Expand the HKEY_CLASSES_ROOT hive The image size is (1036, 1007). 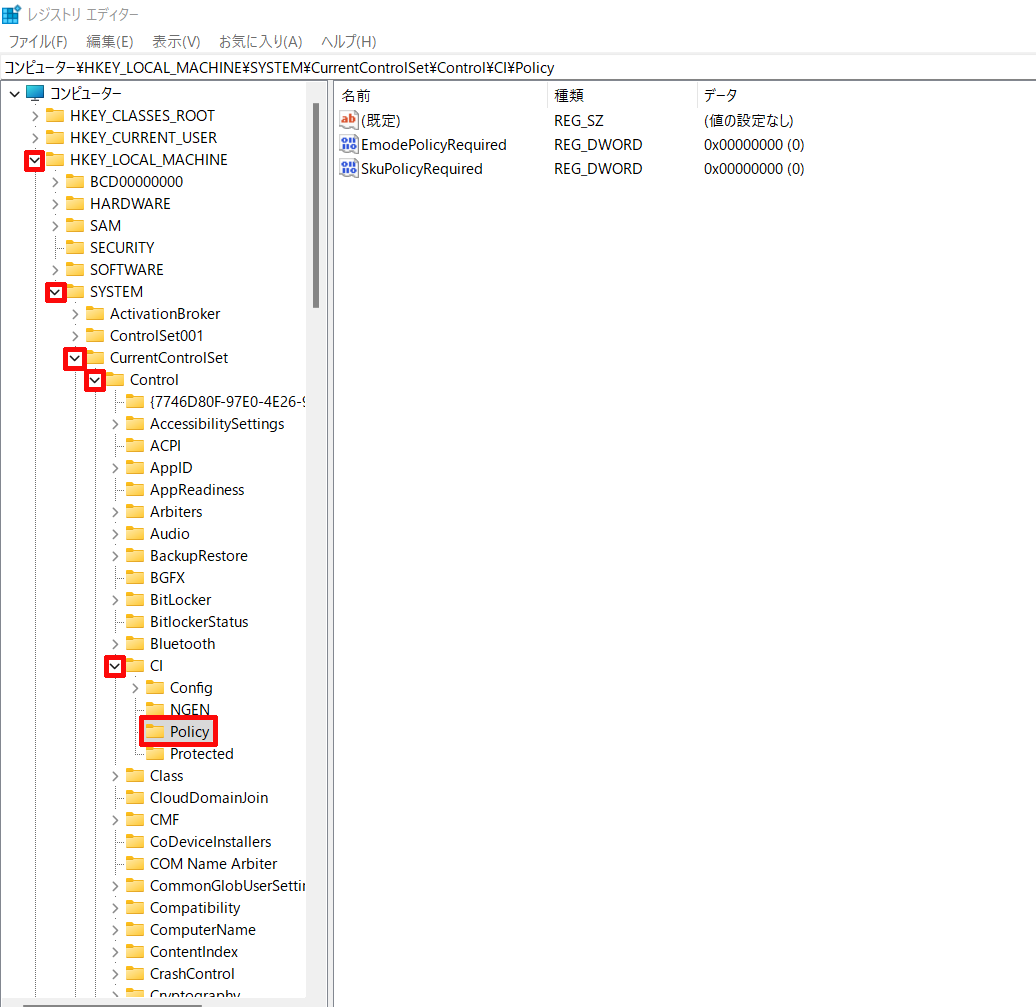[x=35, y=116]
